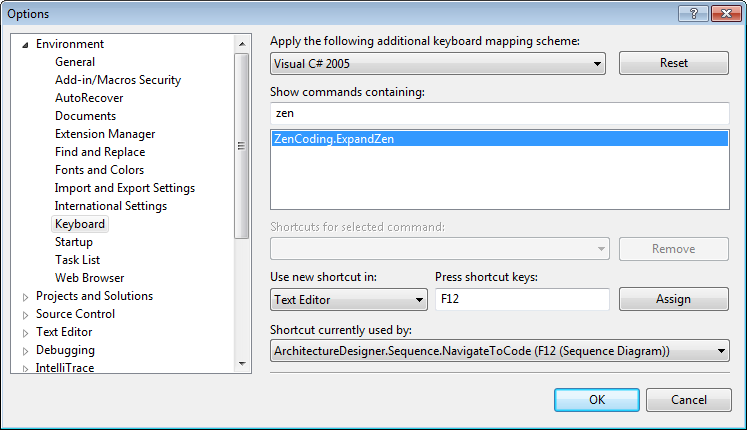This screenshot has height=430, width=747.
Task: Click the tree scrollbar down arrow
Action: [x=241, y=364]
